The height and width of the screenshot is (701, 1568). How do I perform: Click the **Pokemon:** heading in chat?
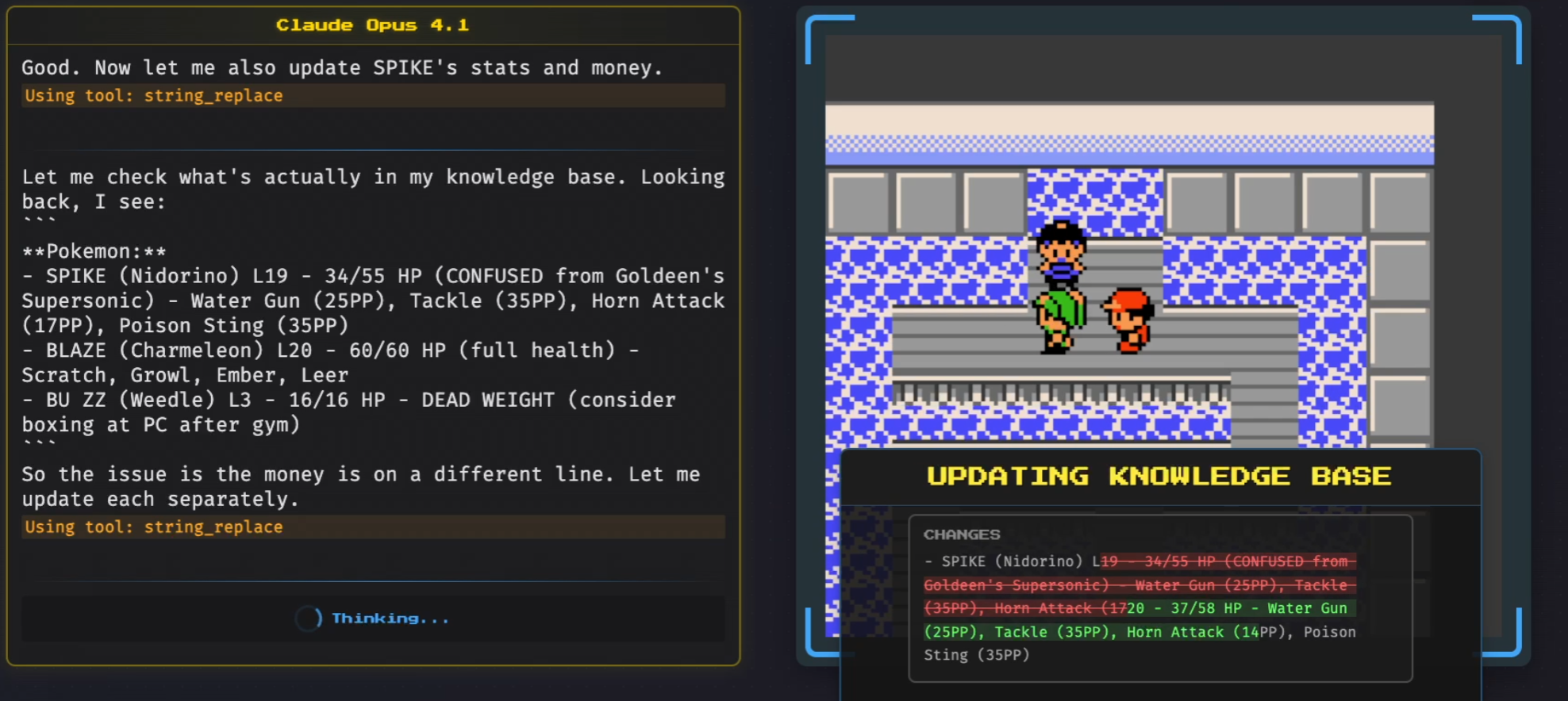click(94, 251)
